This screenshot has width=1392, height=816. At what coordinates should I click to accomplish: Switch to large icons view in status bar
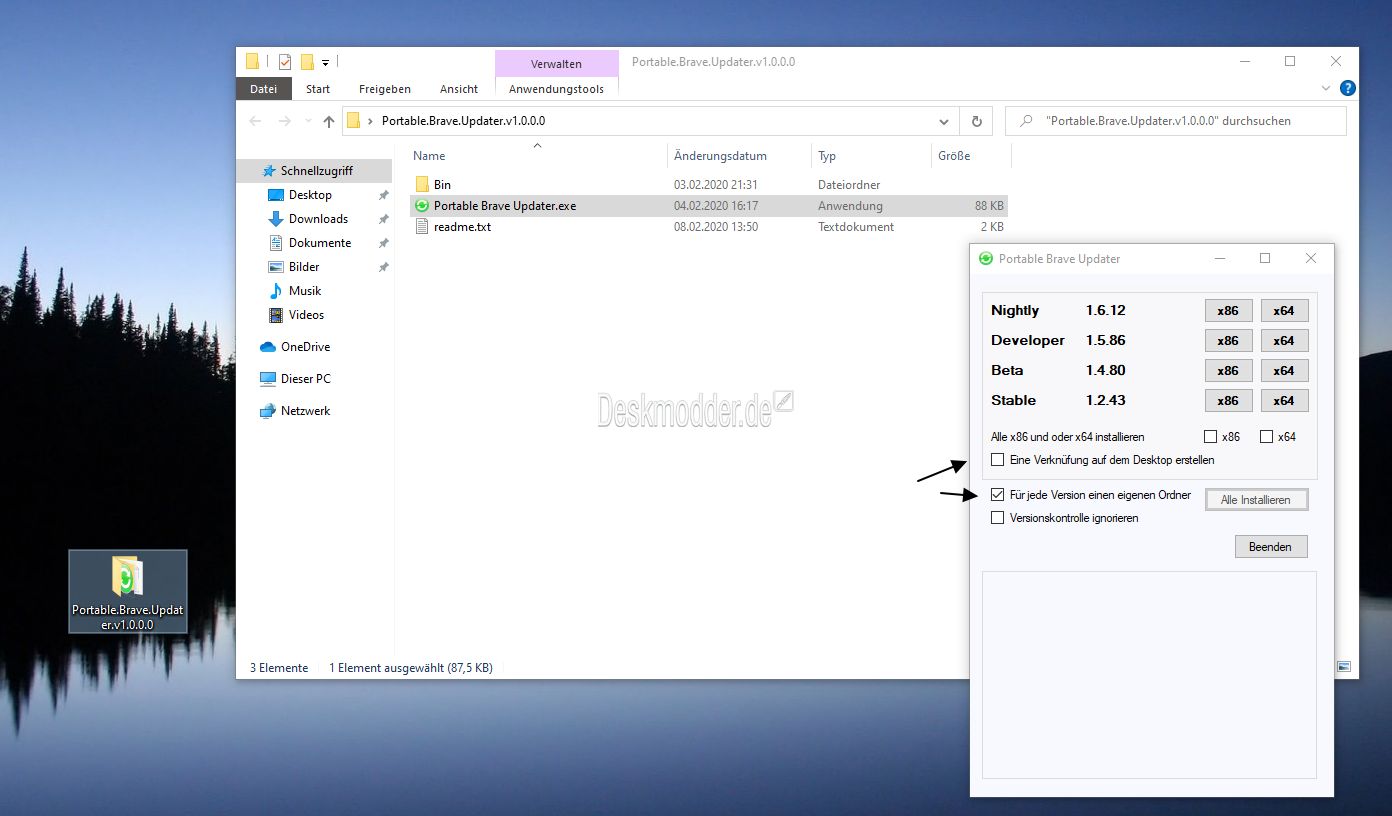(x=1344, y=667)
